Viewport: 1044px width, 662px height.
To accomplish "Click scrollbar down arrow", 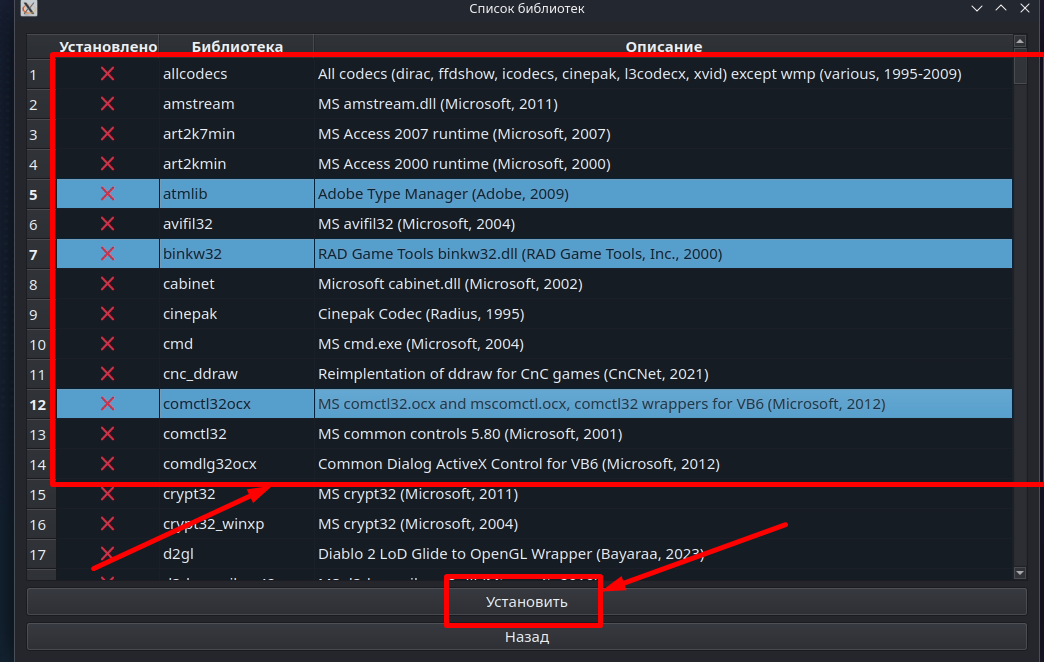I will [x=1020, y=573].
